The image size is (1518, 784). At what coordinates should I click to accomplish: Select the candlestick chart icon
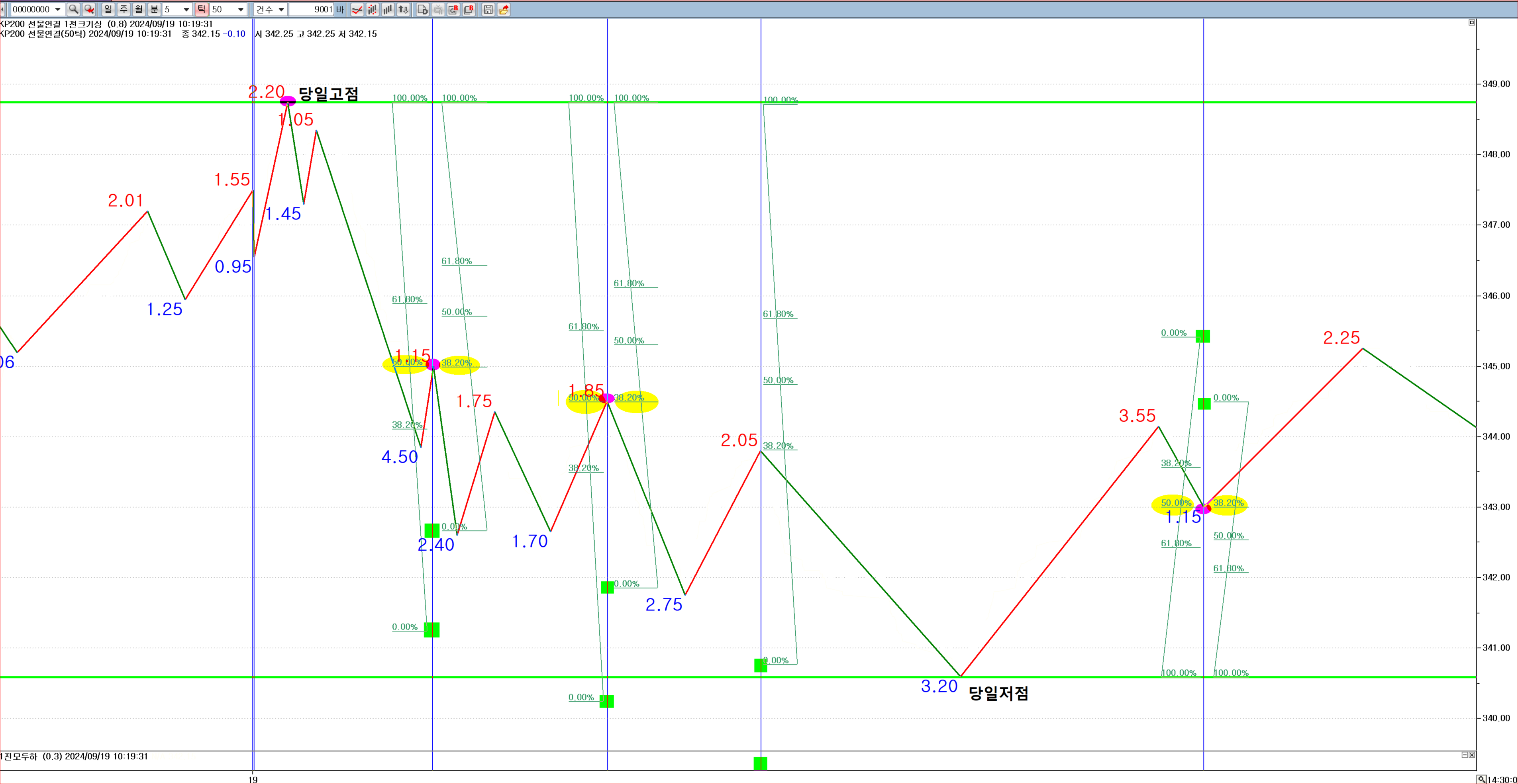pyautogui.click(x=373, y=10)
